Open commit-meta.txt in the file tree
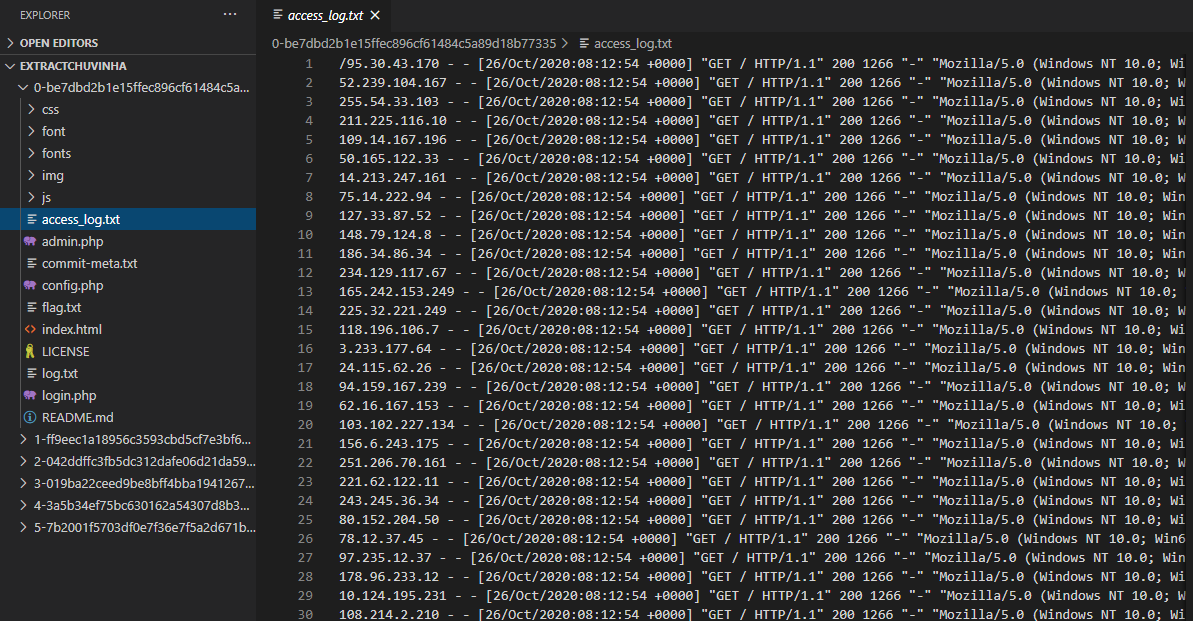Viewport: 1193px width, 621px height. click(x=89, y=263)
